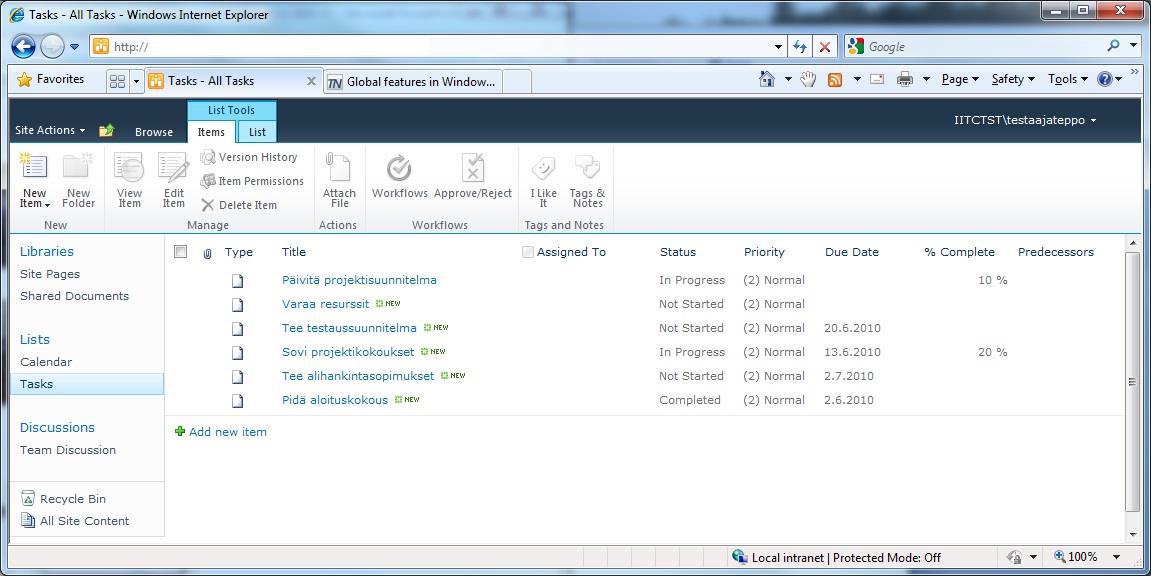Click the Recycle Bin icon in sidebar
This screenshot has width=1151, height=576.
point(28,499)
